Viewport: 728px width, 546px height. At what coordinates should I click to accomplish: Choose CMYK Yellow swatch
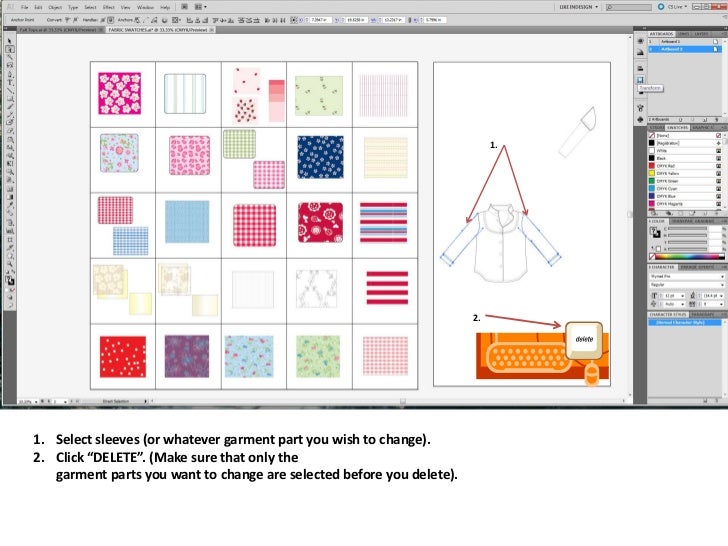coord(685,174)
